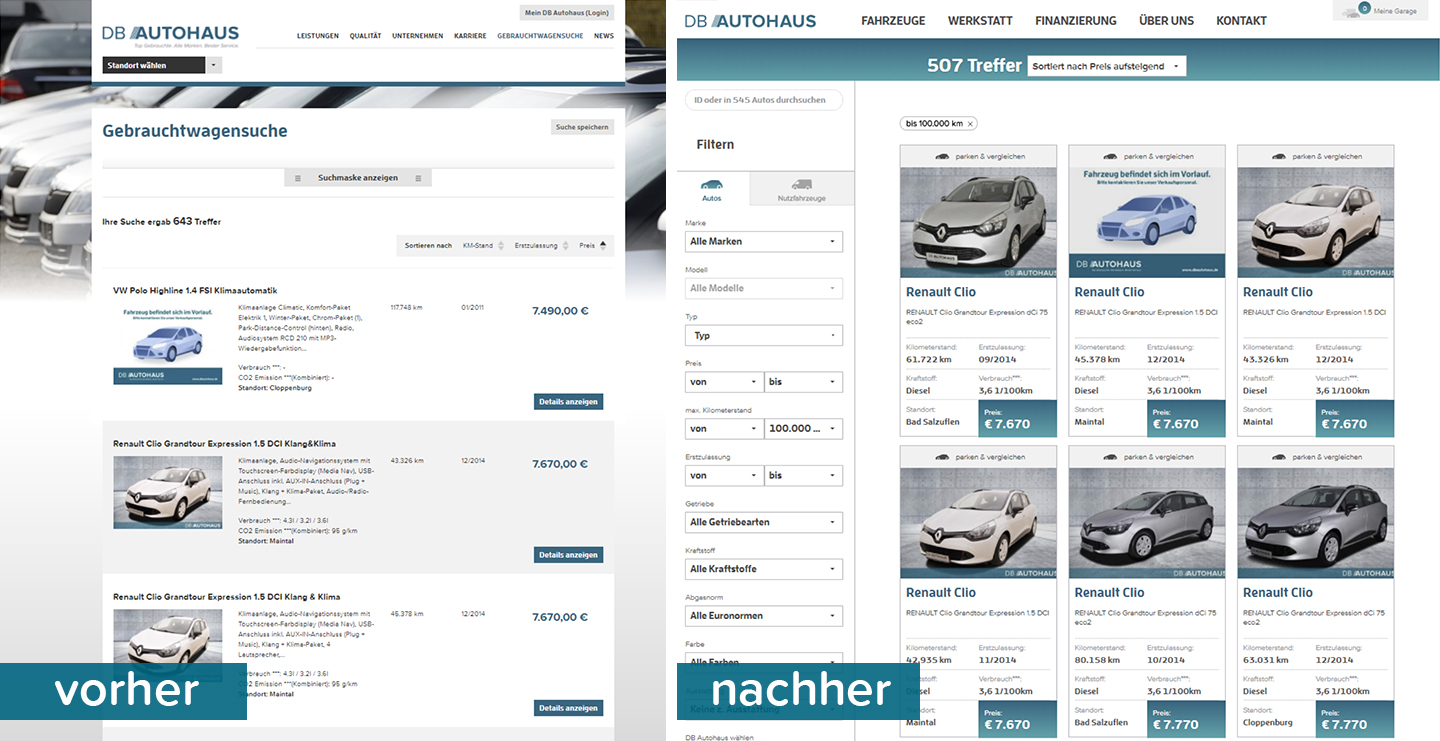Viewport: 1440px width, 741px height.
Task: Expand the 'Sortiert nach Preis aufsteigend' dropdown
Action: pos(1106,66)
